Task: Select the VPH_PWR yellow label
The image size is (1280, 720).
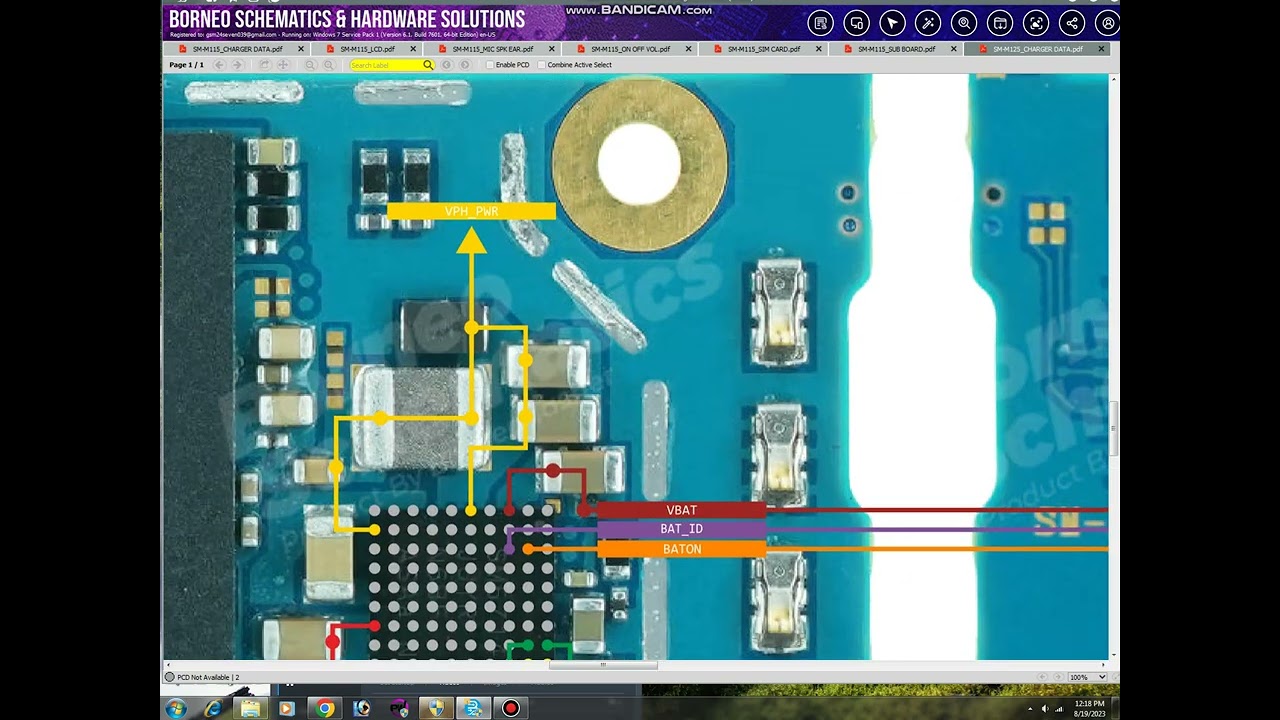Action: pos(471,211)
